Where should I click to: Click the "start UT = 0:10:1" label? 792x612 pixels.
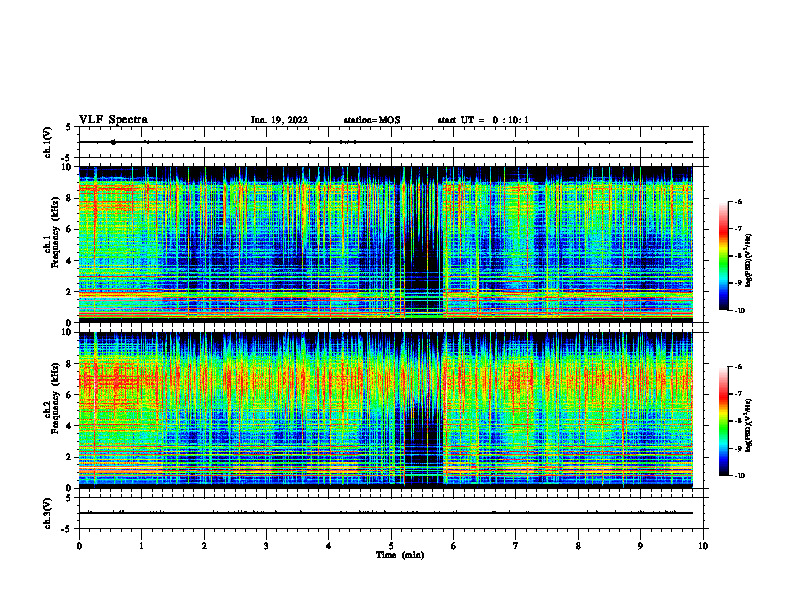coord(483,120)
